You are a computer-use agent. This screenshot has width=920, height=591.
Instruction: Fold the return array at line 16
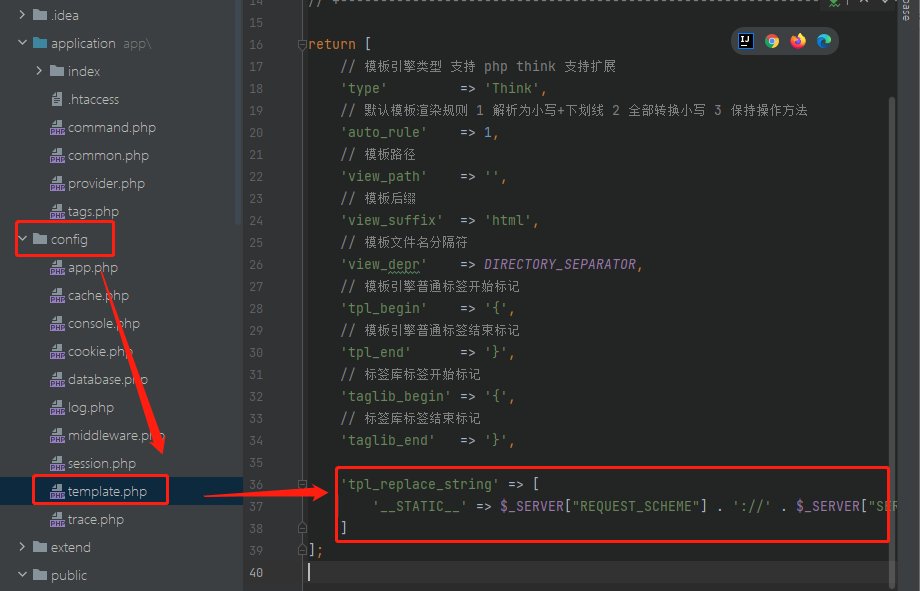(x=301, y=45)
